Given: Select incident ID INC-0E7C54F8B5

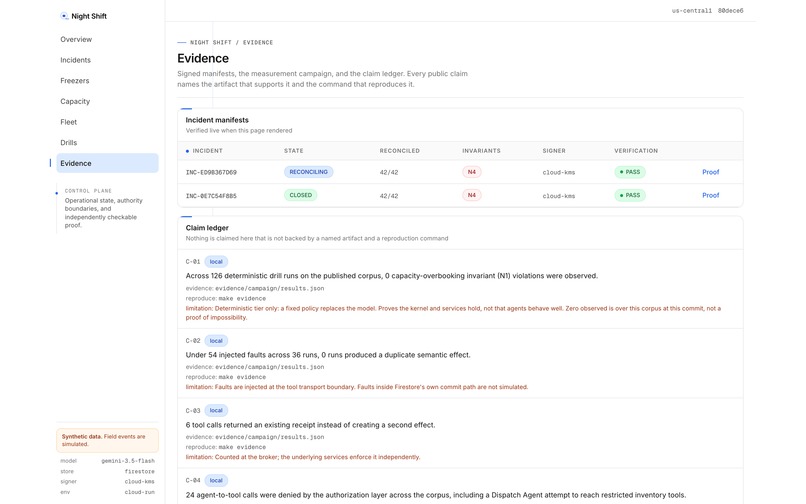Looking at the screenshot, I should click(x=211, y=196).
